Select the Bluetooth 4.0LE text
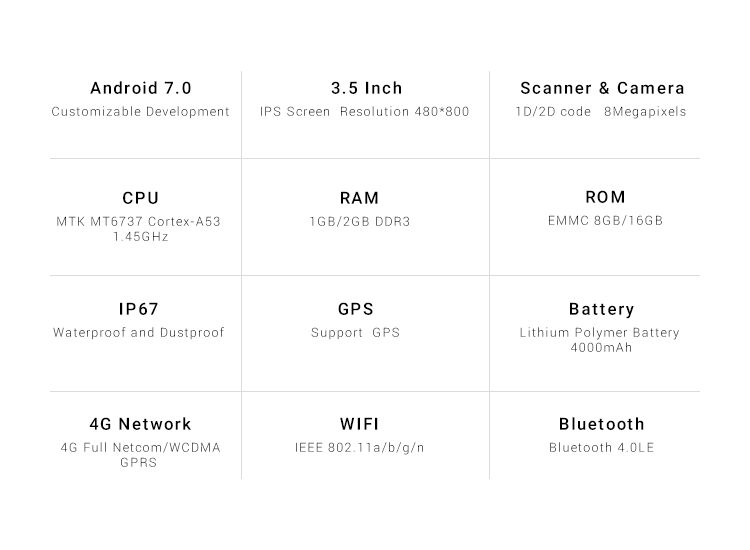This screenshot has width=750, height=550. coord(601,447)
